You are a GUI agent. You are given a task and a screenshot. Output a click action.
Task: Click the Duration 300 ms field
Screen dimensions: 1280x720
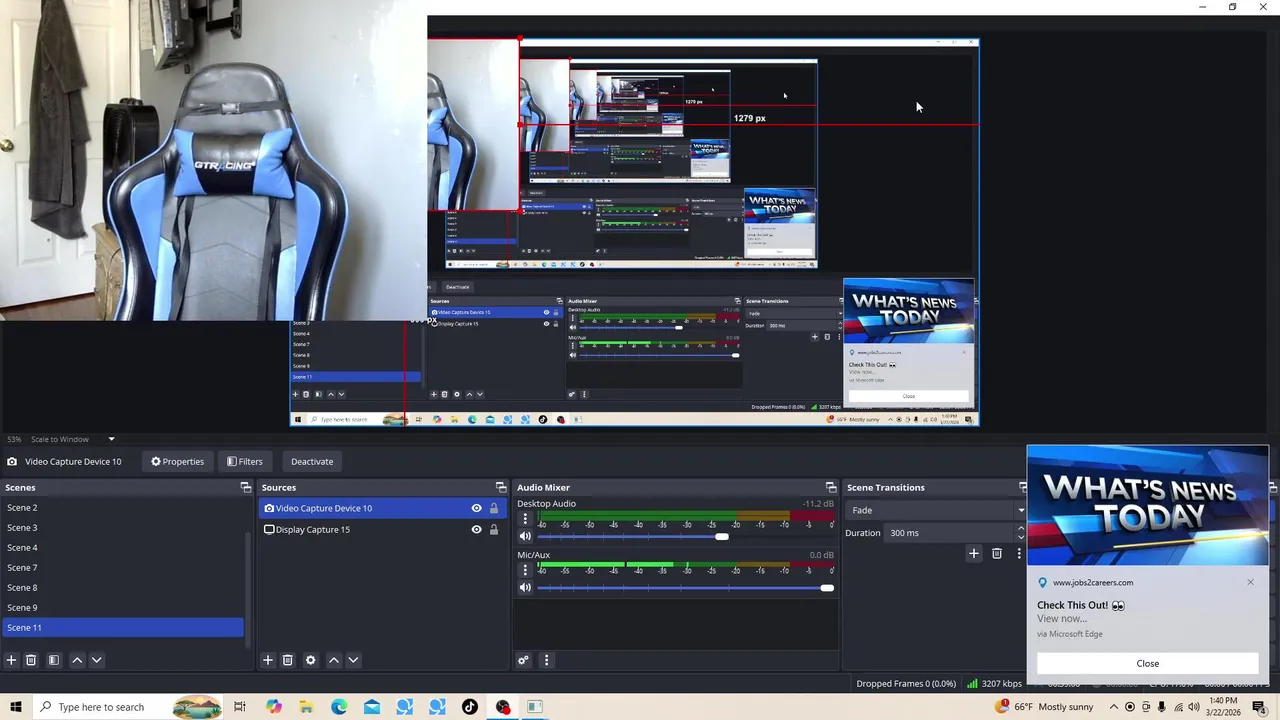coord(950,533)
